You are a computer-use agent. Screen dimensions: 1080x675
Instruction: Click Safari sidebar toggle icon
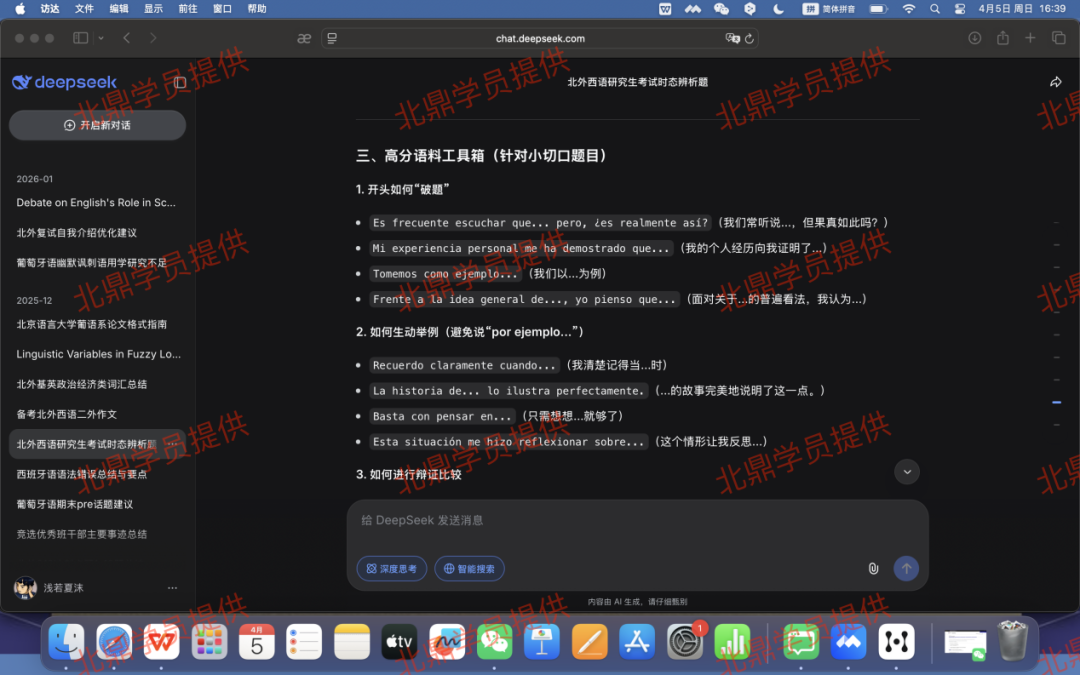(x=81, y=38)
